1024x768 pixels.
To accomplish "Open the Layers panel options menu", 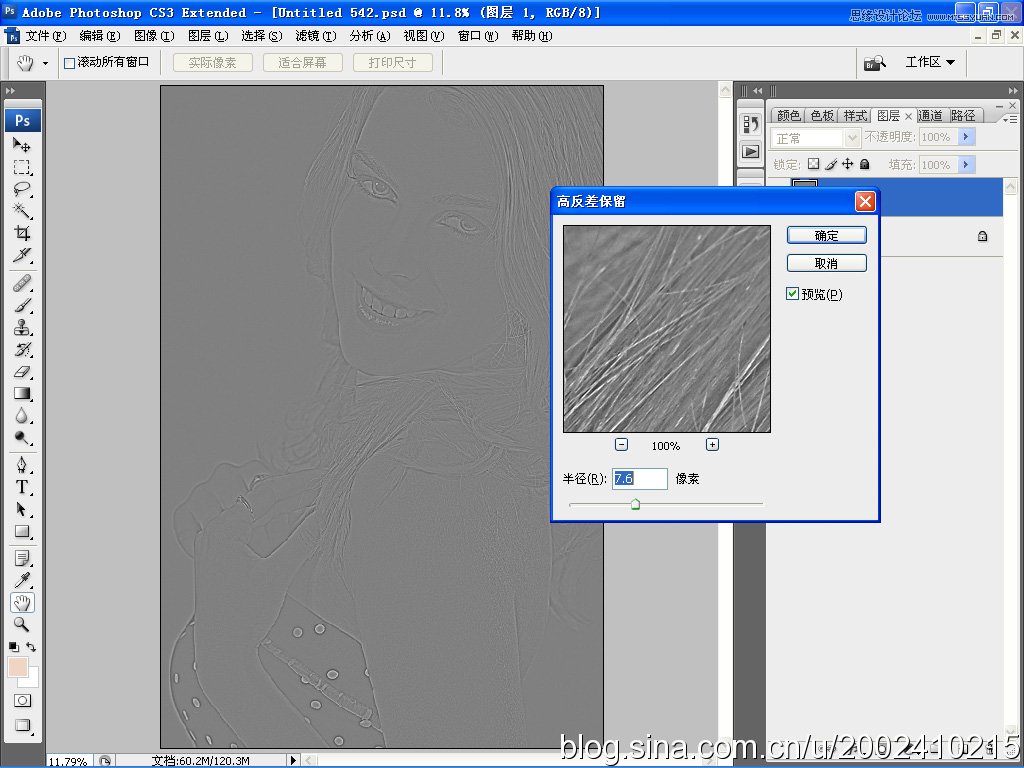I will click(x=1011, y=119).
